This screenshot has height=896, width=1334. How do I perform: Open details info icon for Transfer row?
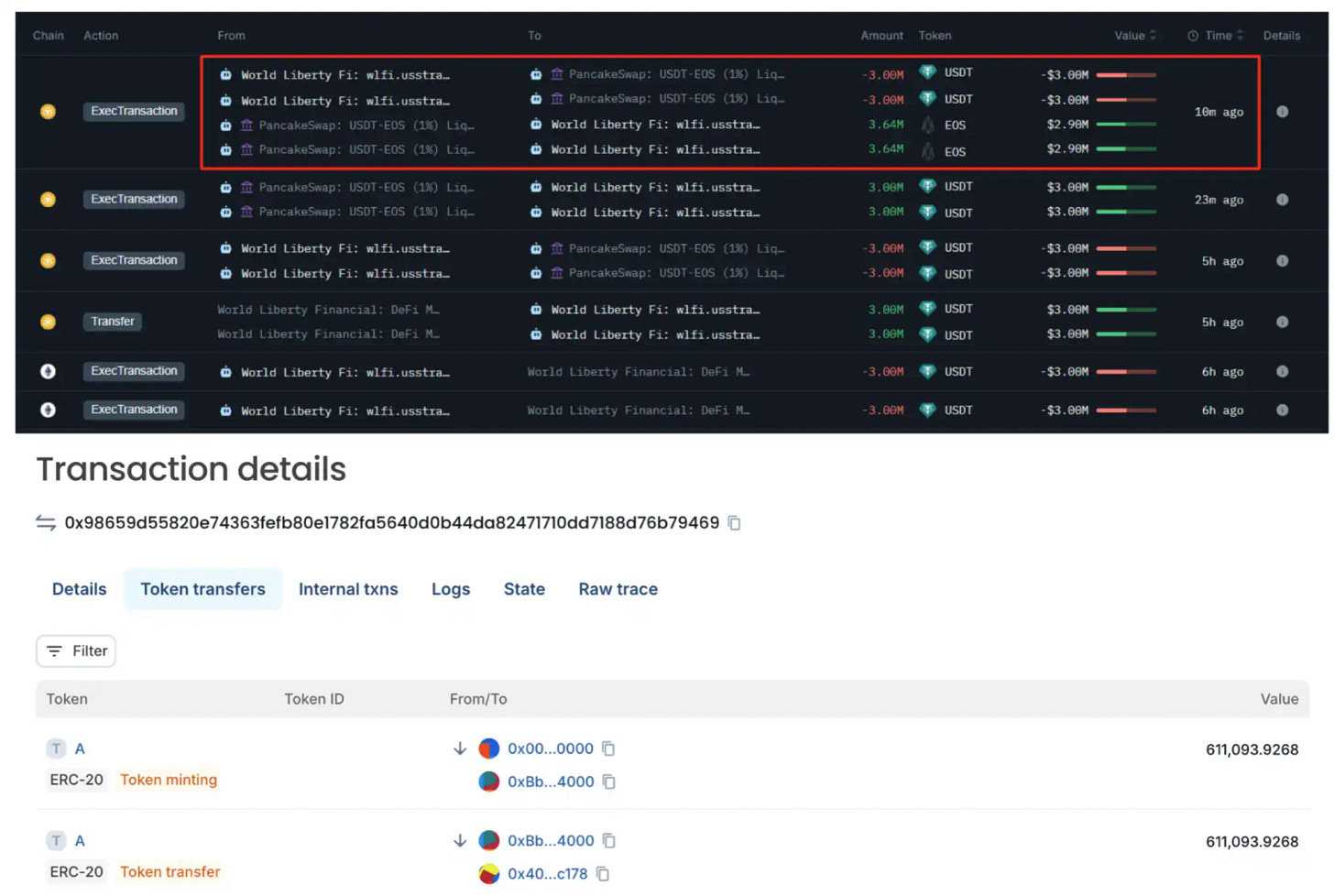[x=1283, y=322]
